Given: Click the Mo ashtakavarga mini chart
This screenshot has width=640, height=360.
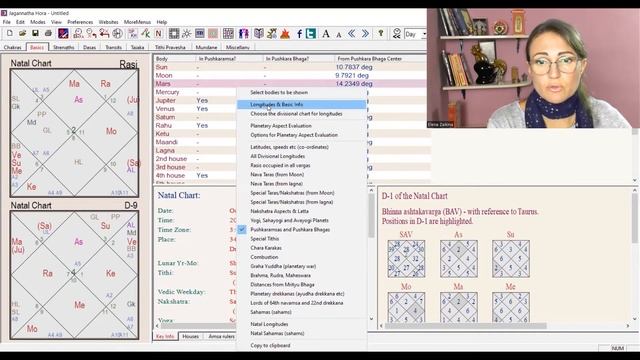Looking at the screenshot, I should click(x=406, y=307).
